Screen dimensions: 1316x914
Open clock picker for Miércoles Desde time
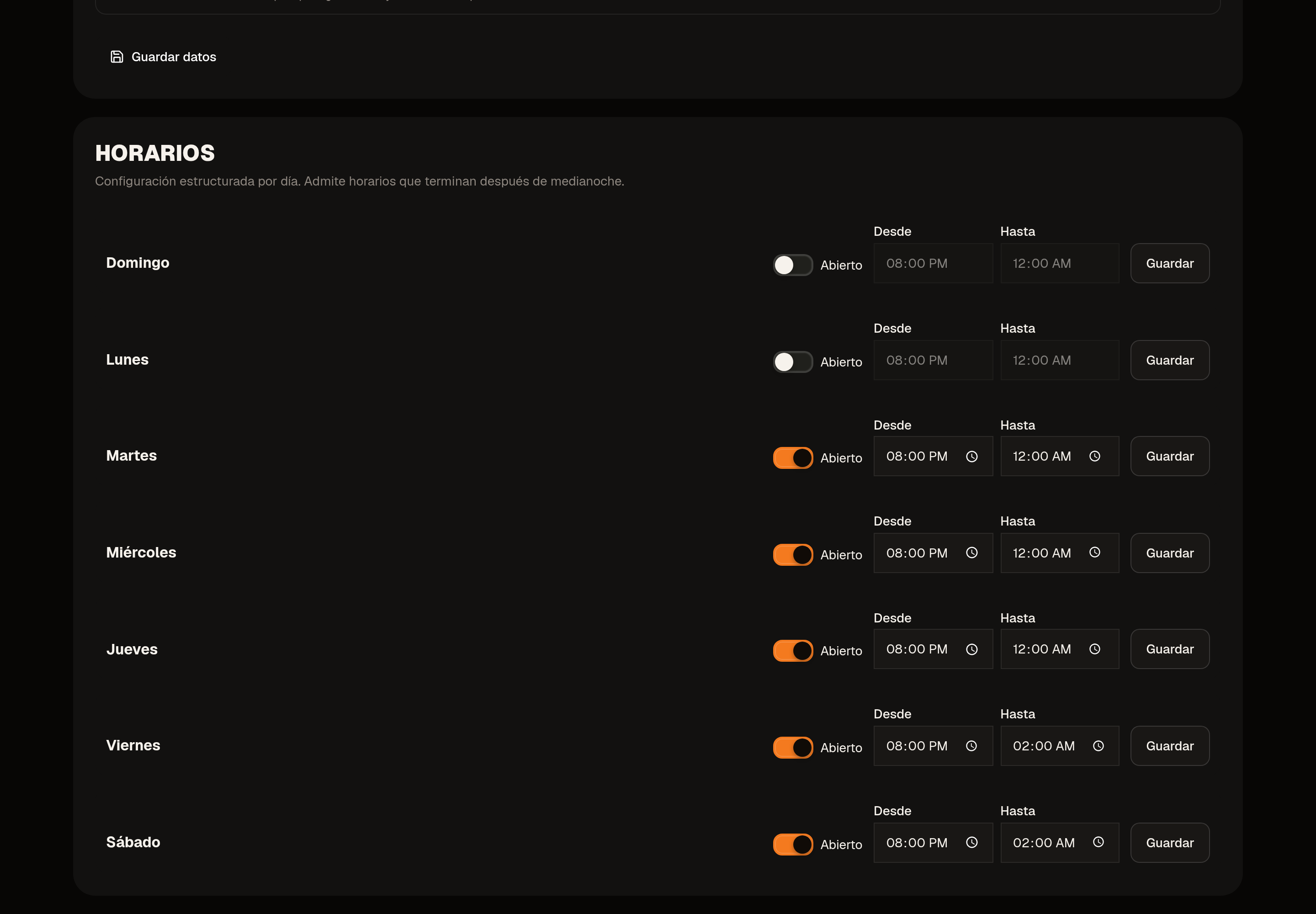coord(972,553)
